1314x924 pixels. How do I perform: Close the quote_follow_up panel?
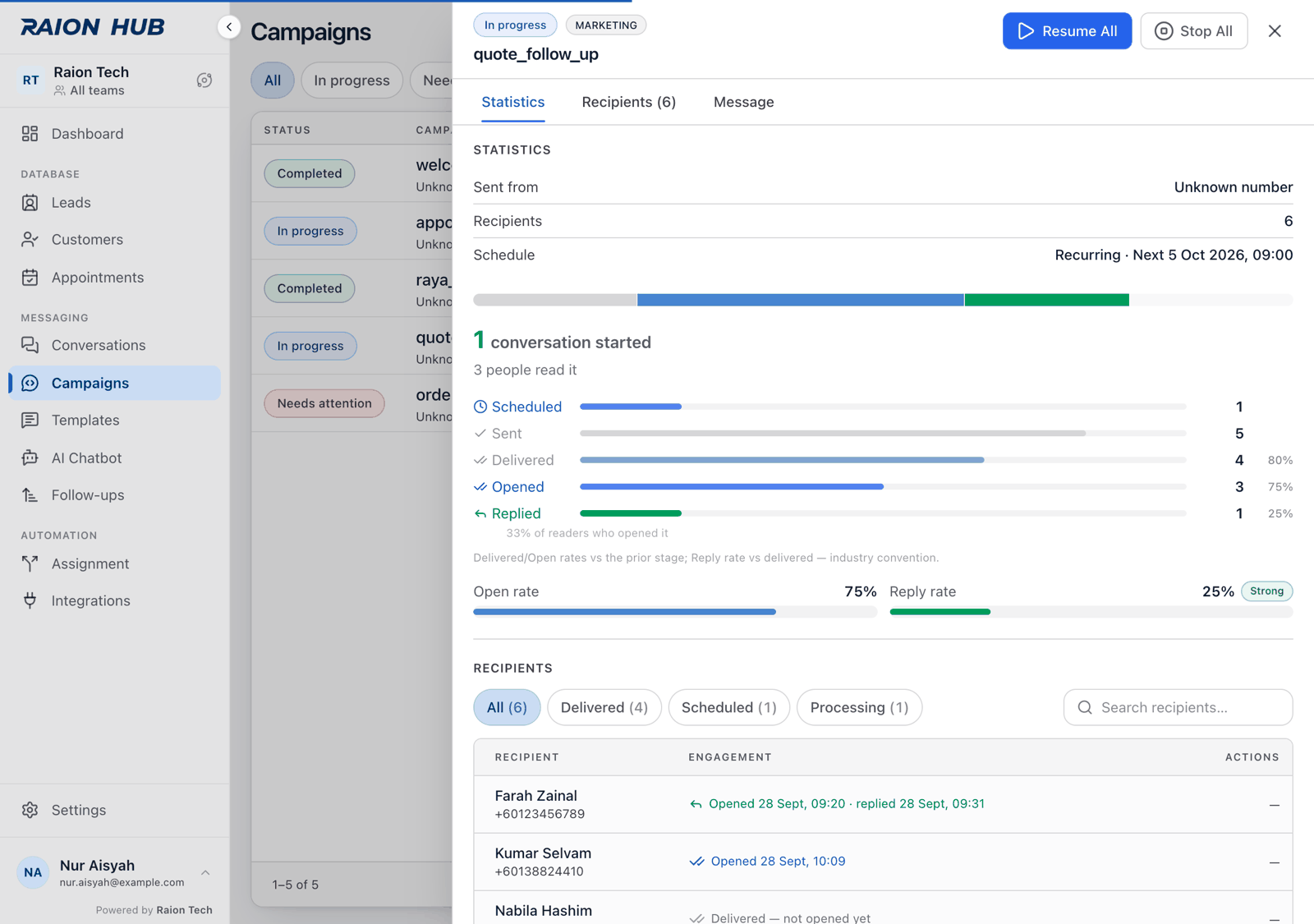click(1275, 31)
